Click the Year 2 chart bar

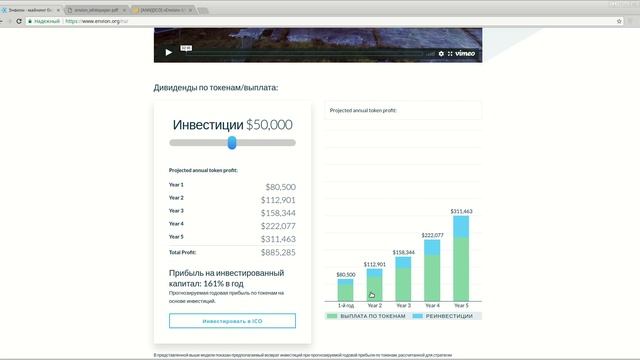[374, 285]
